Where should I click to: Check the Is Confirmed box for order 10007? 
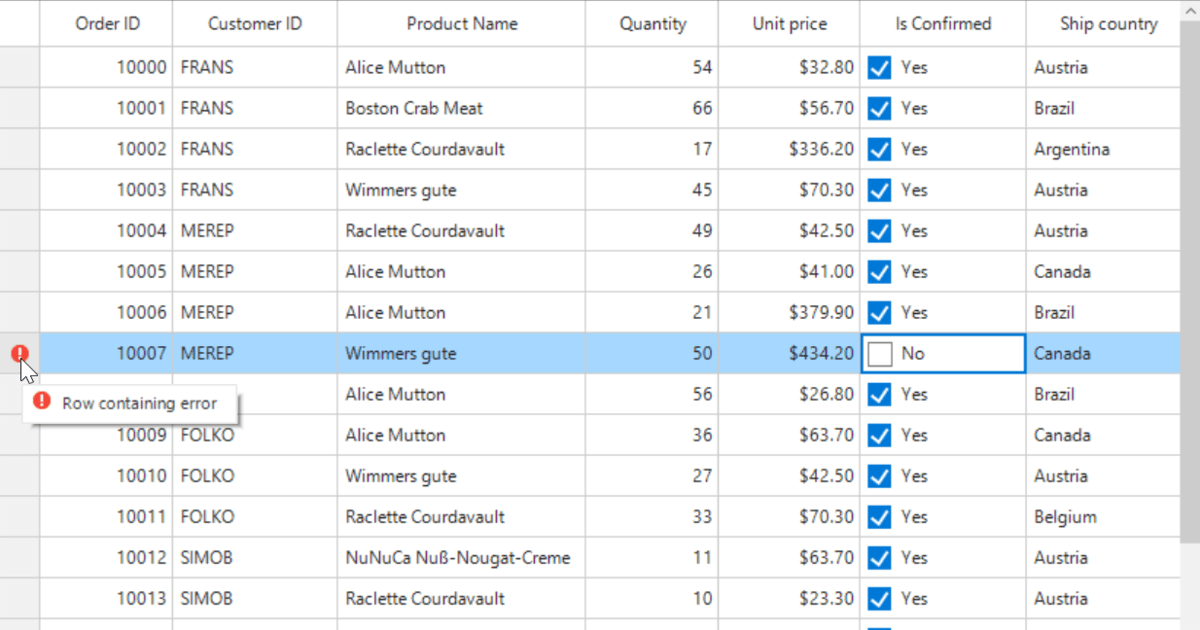[x=880, y=354]
